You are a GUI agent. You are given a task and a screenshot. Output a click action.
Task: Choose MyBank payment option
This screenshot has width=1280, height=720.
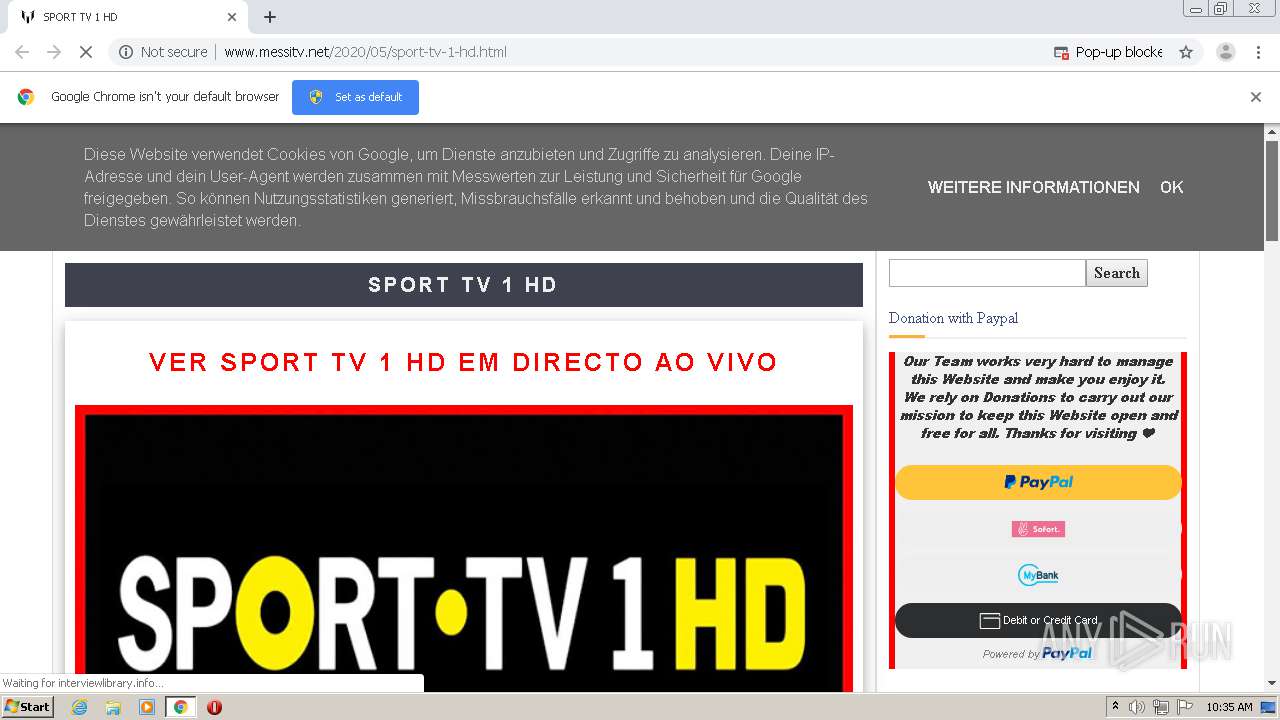(1038, 575)
